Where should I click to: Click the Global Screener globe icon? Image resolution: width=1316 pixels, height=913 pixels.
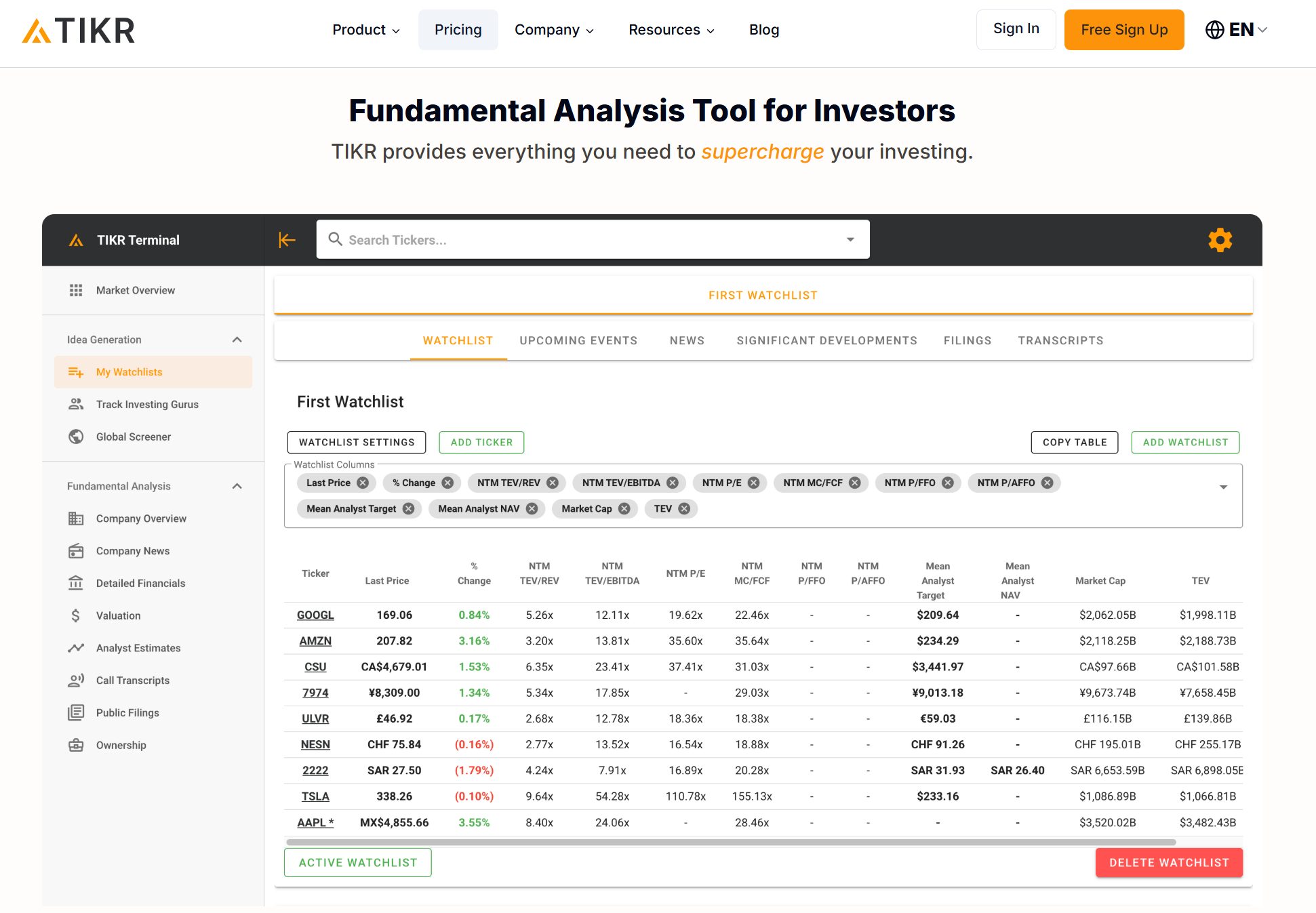(76, 437)
